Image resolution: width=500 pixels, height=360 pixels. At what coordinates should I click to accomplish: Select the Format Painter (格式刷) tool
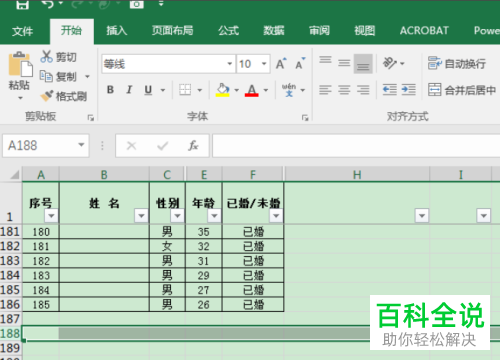[x=63, y=96]
